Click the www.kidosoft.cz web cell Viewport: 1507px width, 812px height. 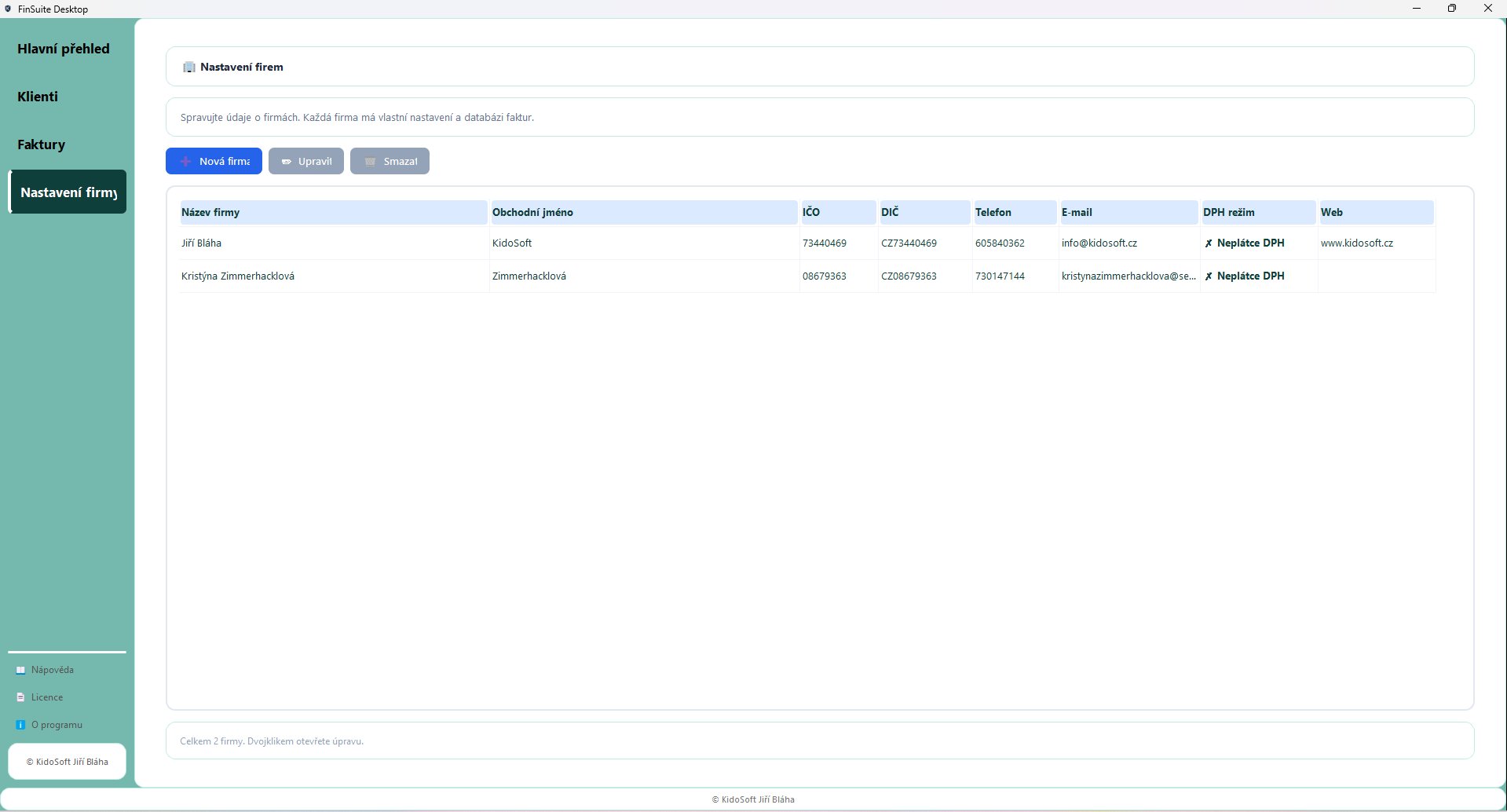click(x=1356, y=243)
